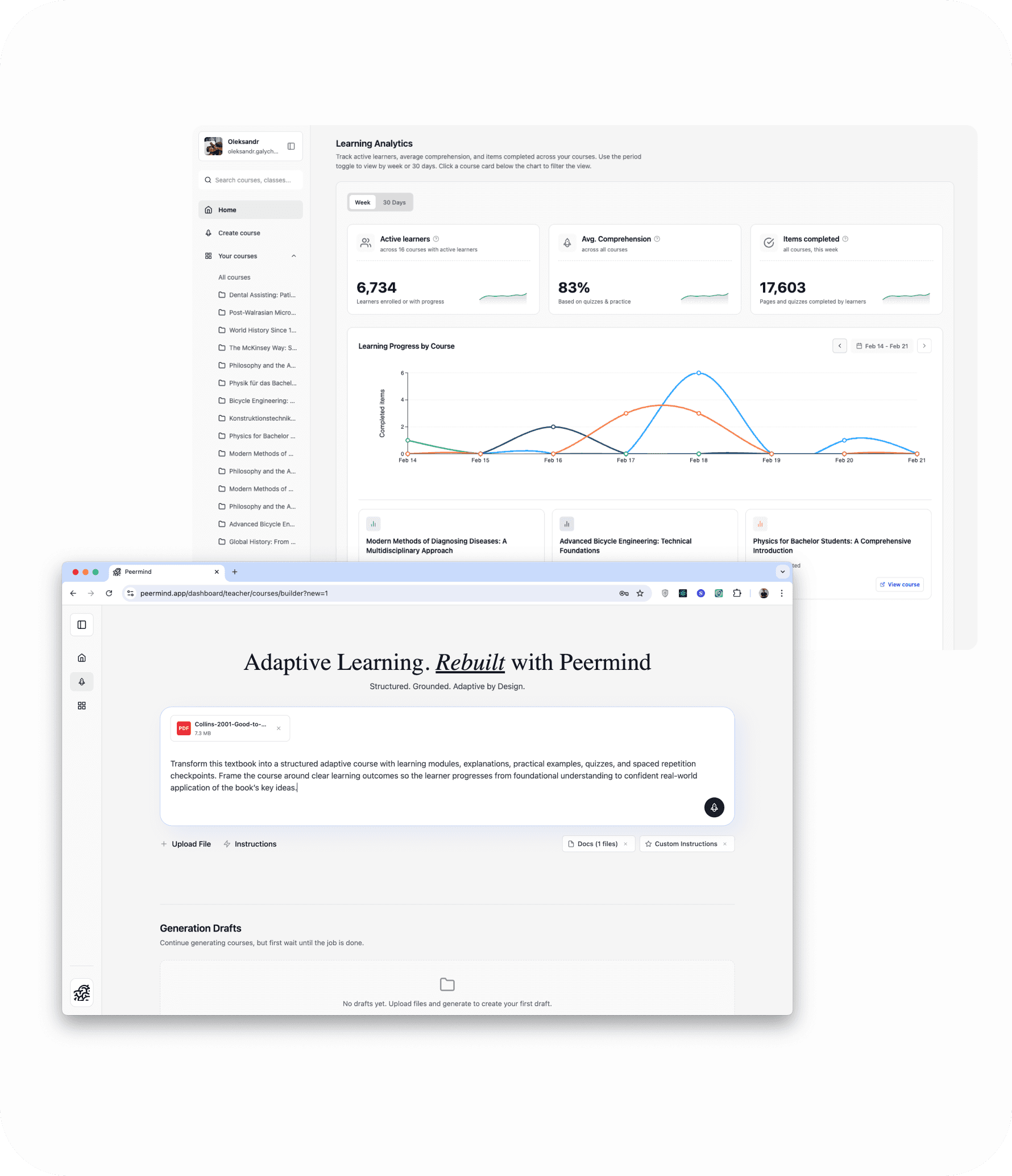This screenshot has width=1012, height=1176.
Task: Select All courses in sidebar
Action: coord(234,278)
